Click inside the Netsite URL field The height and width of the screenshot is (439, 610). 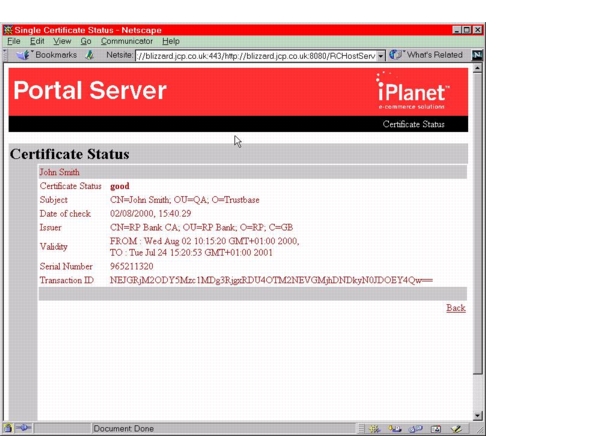click(256, 56)
